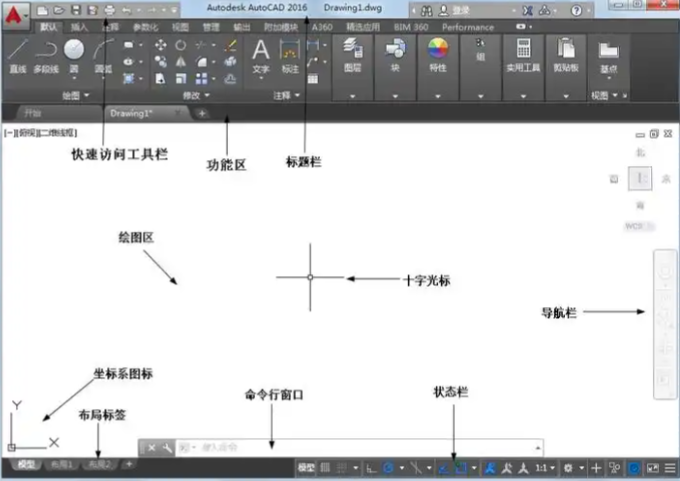Click the Save floppy disk icon

(76, 10)
